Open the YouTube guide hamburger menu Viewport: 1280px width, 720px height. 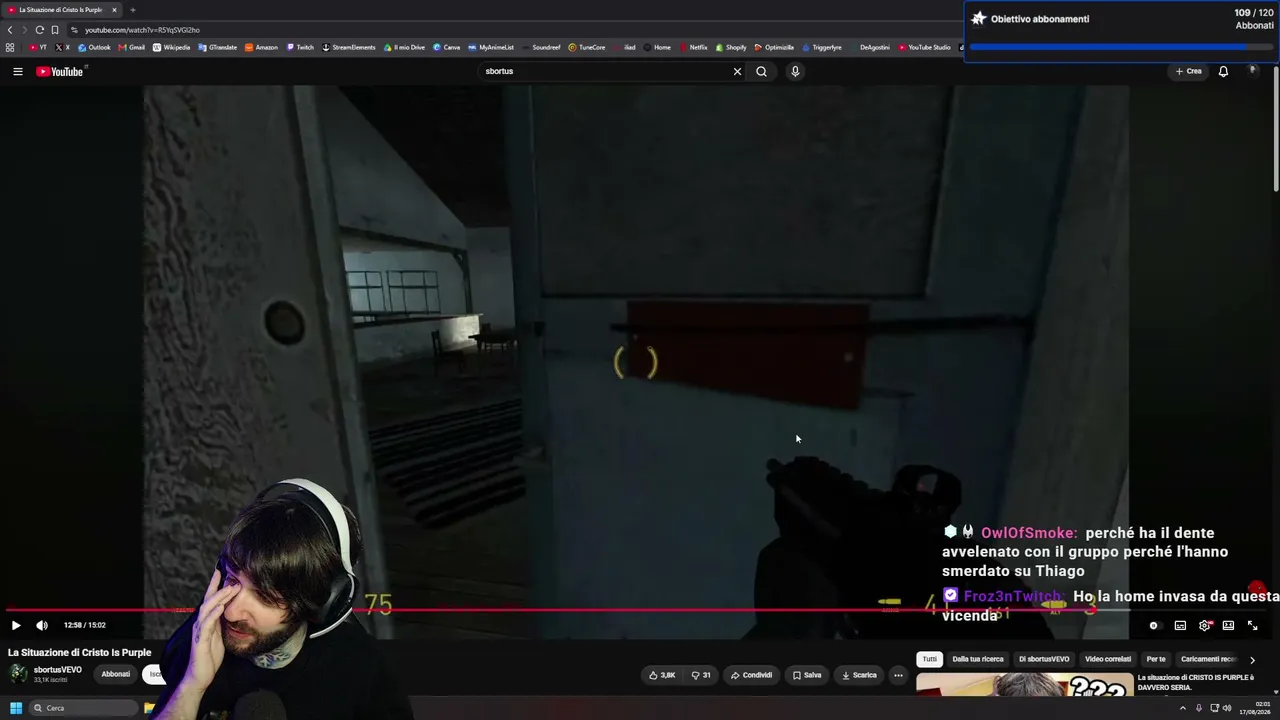18,71
